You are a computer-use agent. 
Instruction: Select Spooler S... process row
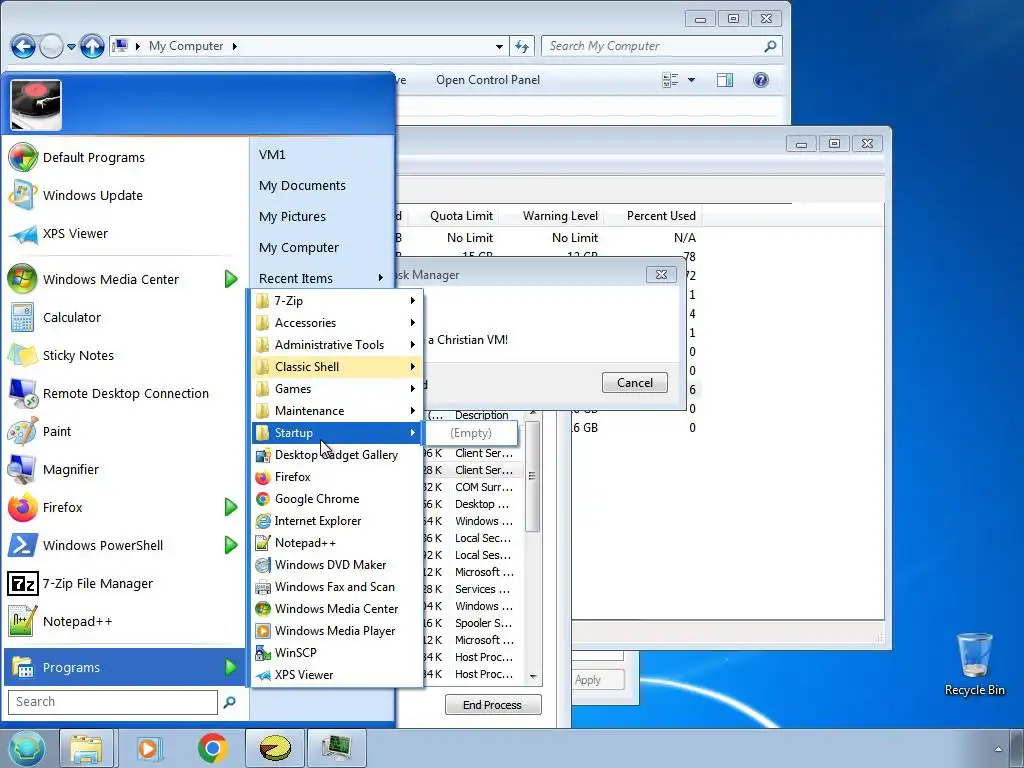pos(474,624)
